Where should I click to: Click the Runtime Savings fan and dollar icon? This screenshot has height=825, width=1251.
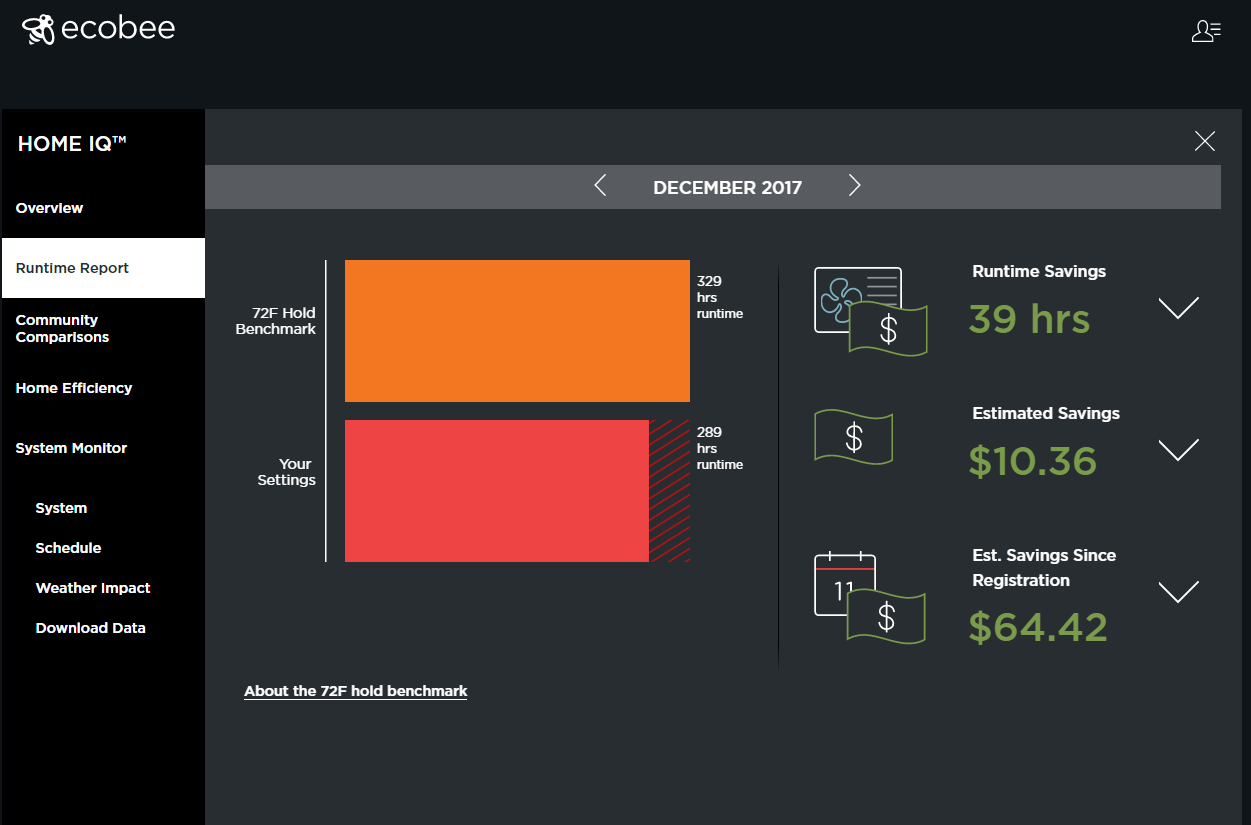(x=869, y=311)
